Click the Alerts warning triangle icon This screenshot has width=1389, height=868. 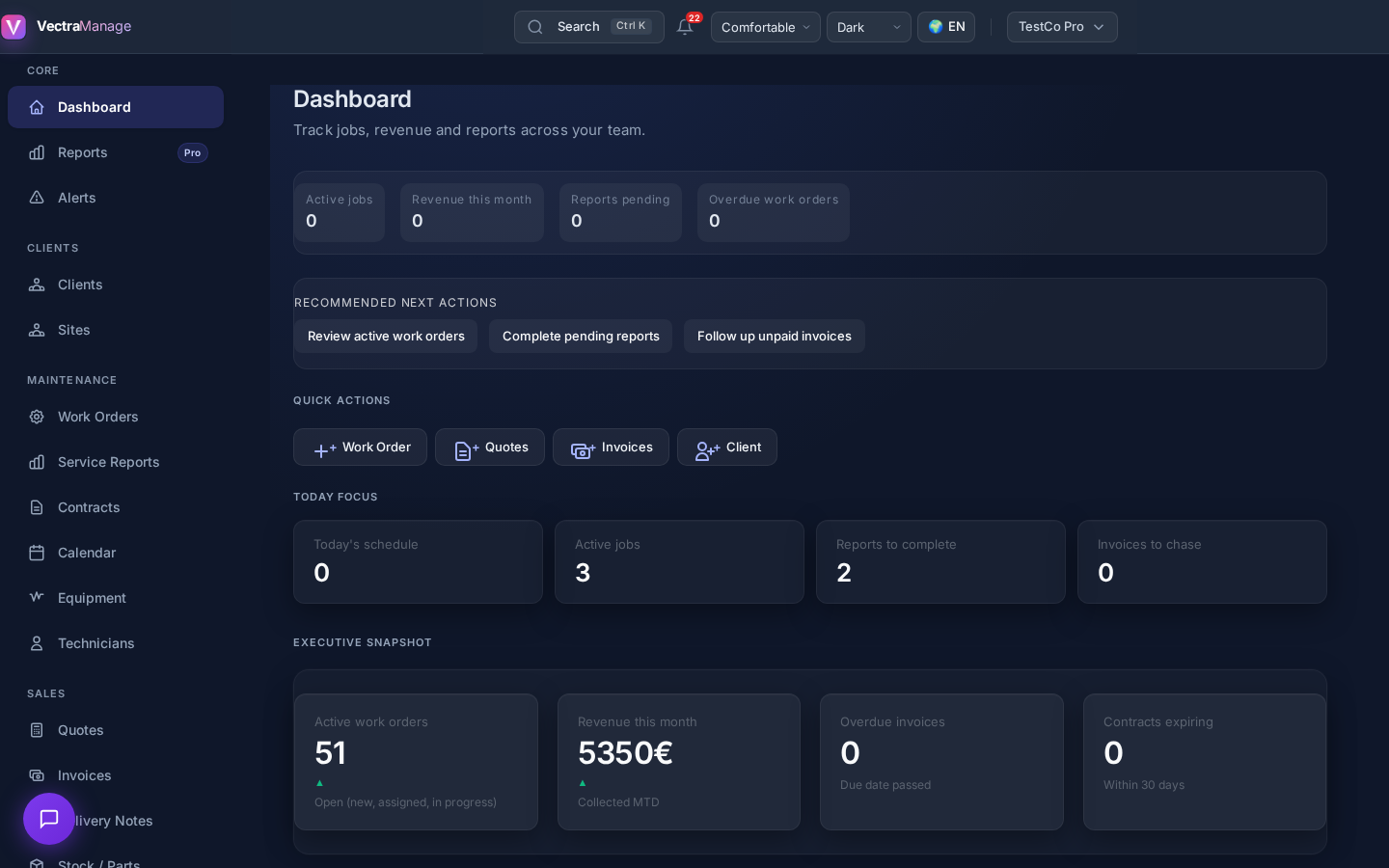click(37, 198)
